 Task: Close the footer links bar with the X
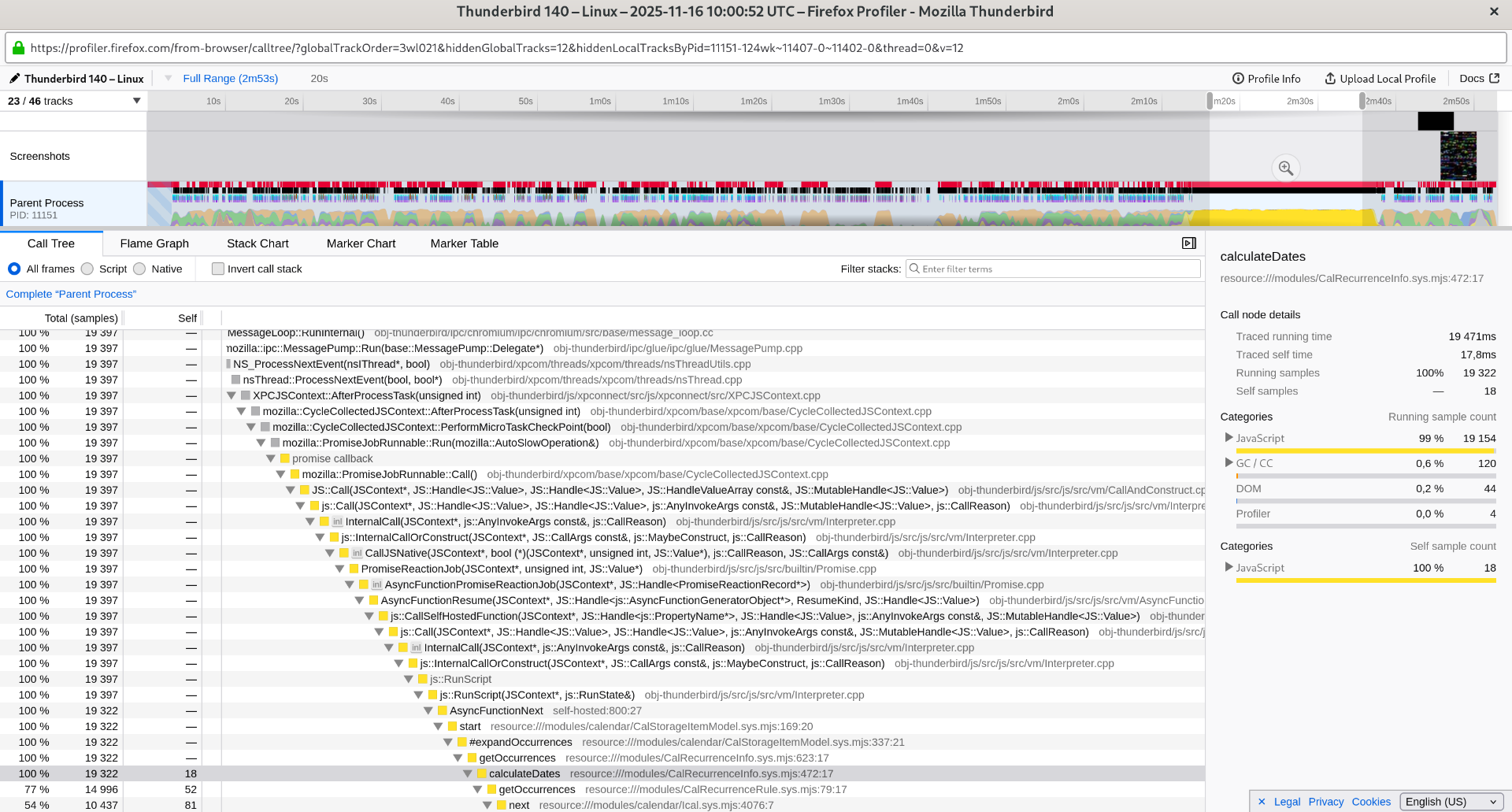tap(1262, 802)
